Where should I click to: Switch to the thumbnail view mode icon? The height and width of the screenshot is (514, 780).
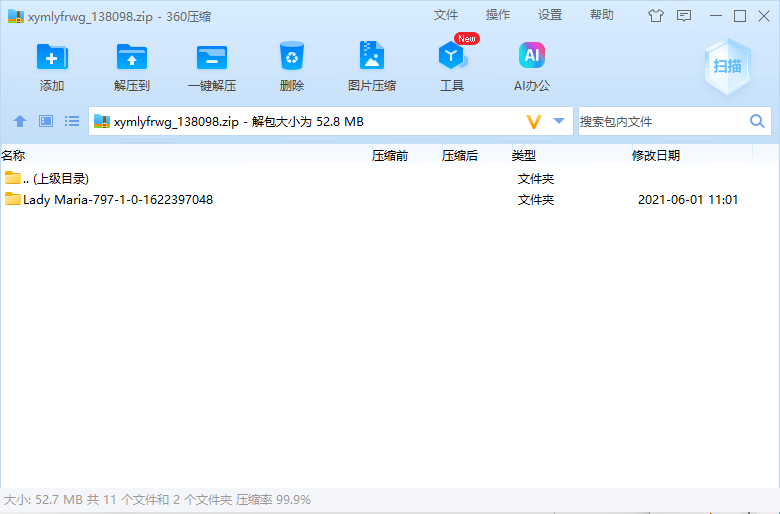pos(46,121)
